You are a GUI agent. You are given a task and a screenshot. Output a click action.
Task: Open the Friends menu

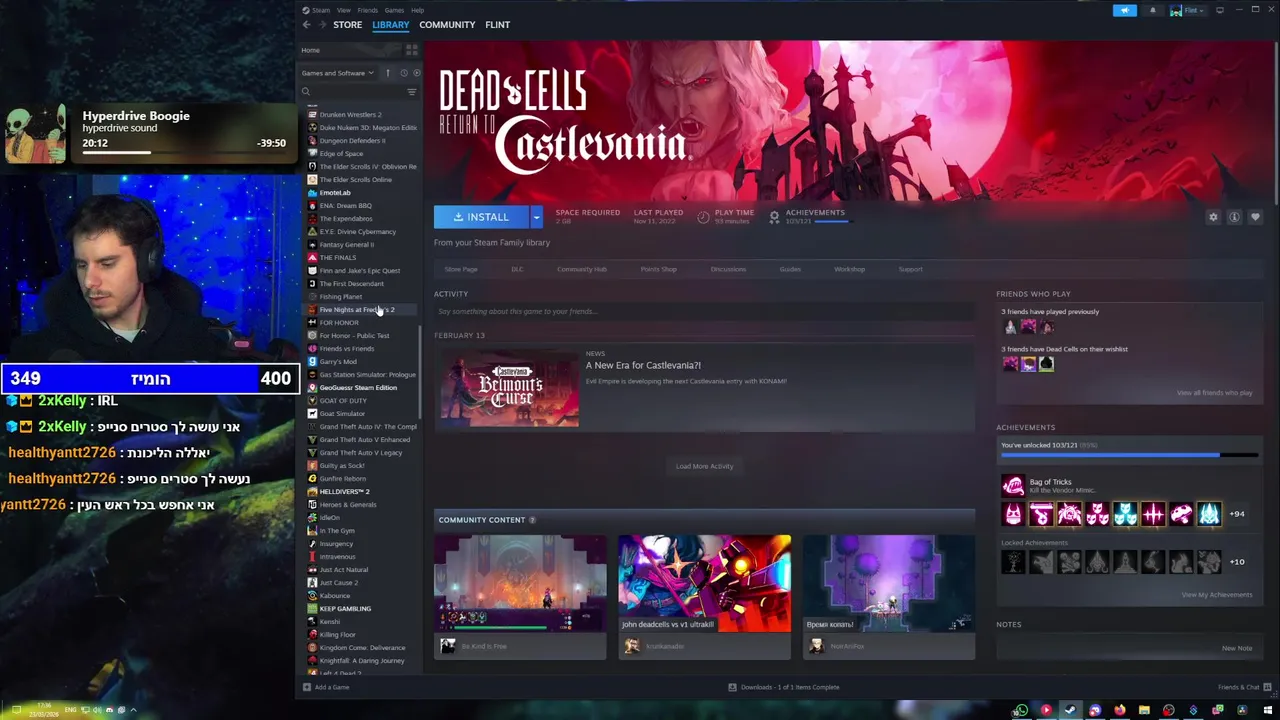tap(367, 10)
